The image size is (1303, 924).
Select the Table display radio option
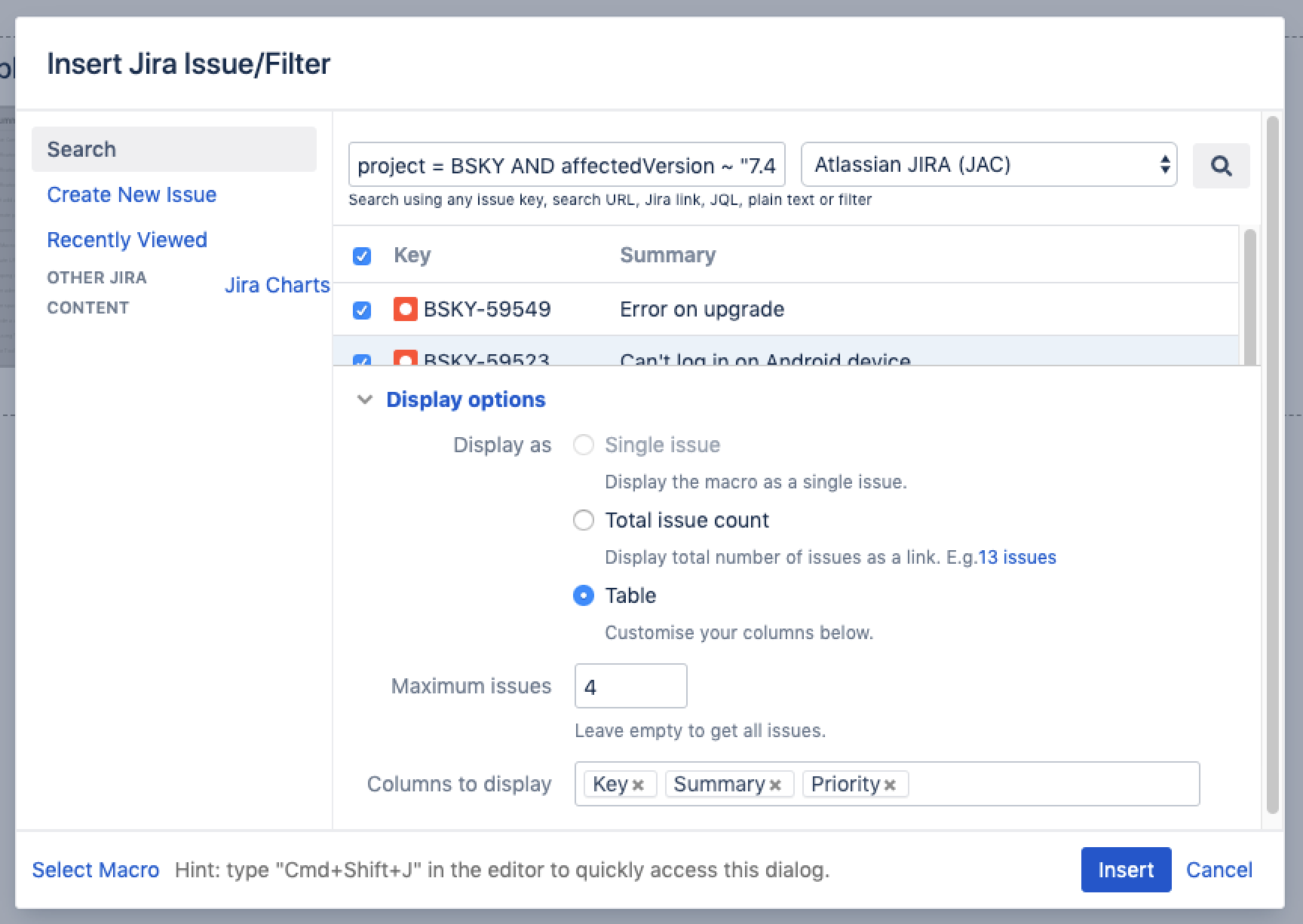click(584, 595)
